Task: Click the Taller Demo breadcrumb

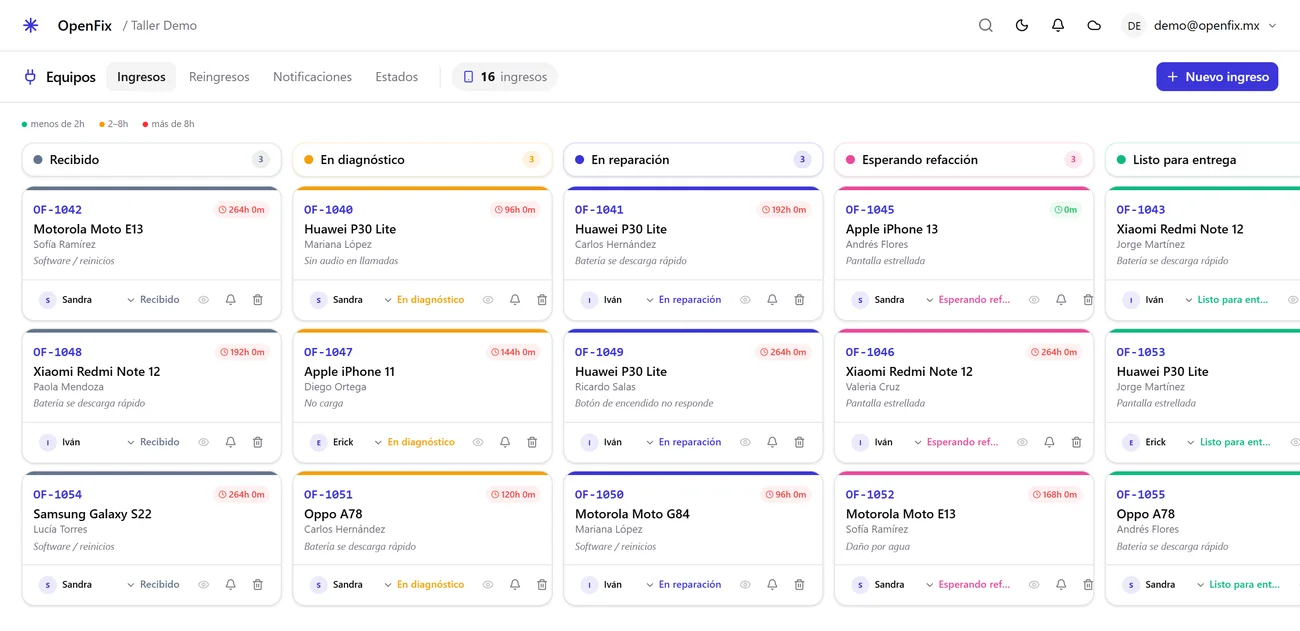Action: point(164,25)
